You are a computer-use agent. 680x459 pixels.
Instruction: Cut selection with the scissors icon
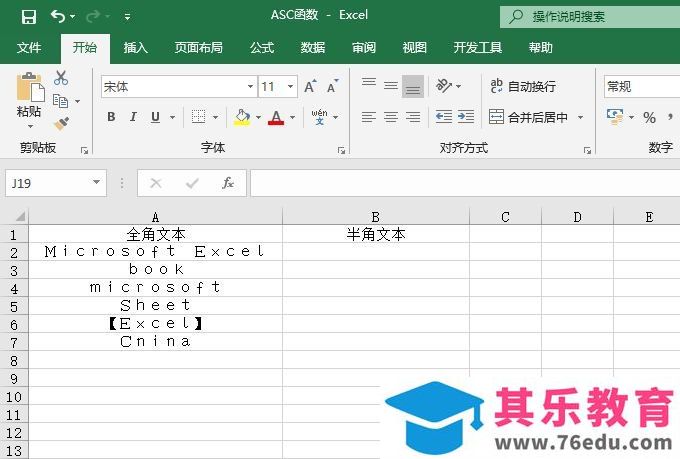(61, 78)
